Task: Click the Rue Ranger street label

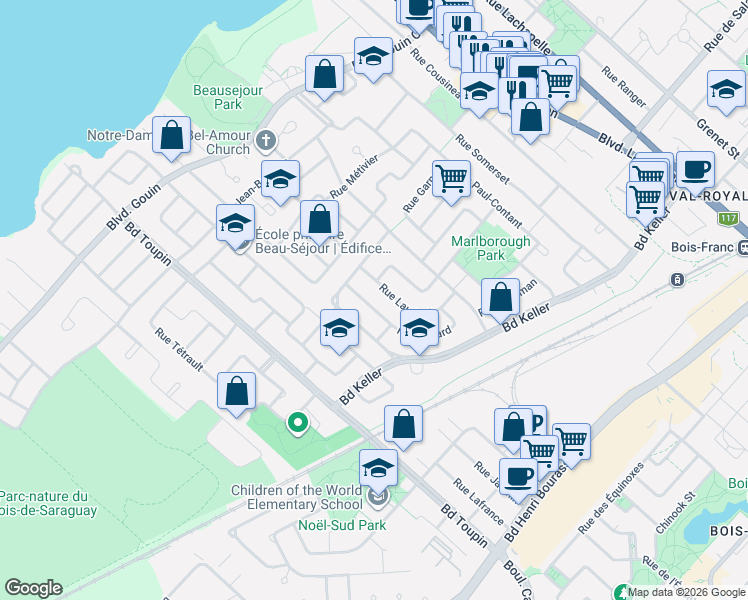Action: [x=623, y=87]
